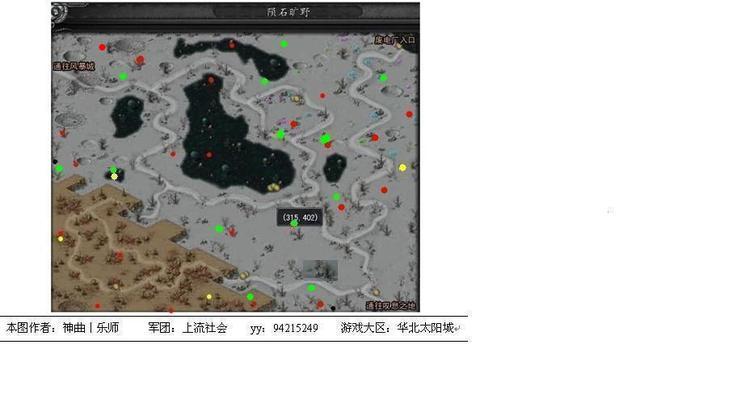Click the red marker inside the narrow top lake
Viewport: 737px width, 400px height.
pos(231,45)
